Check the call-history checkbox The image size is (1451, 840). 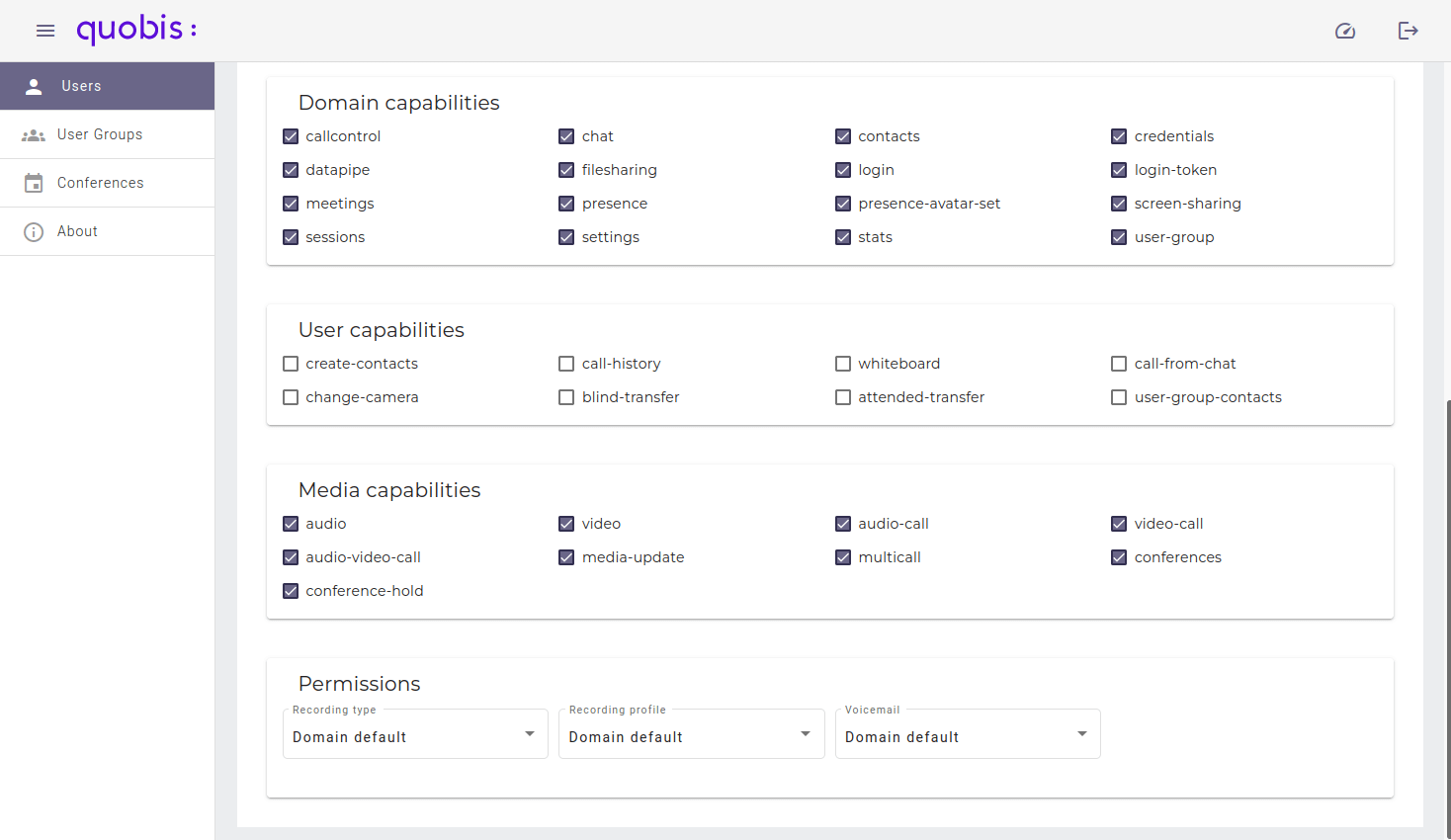click(x=566, y=364)
